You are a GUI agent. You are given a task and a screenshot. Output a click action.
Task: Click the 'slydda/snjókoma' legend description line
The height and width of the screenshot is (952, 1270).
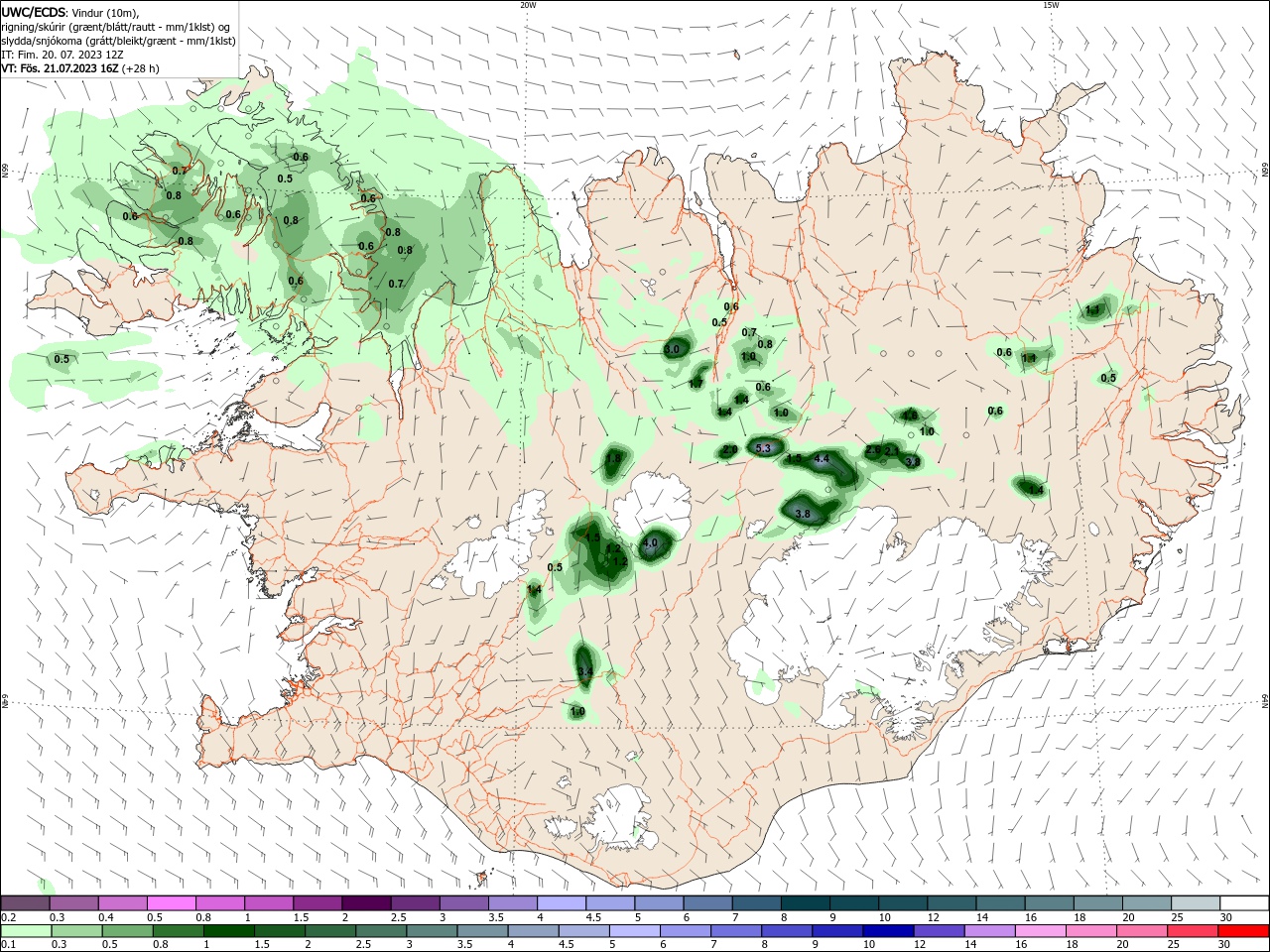[x=118, y=41]
